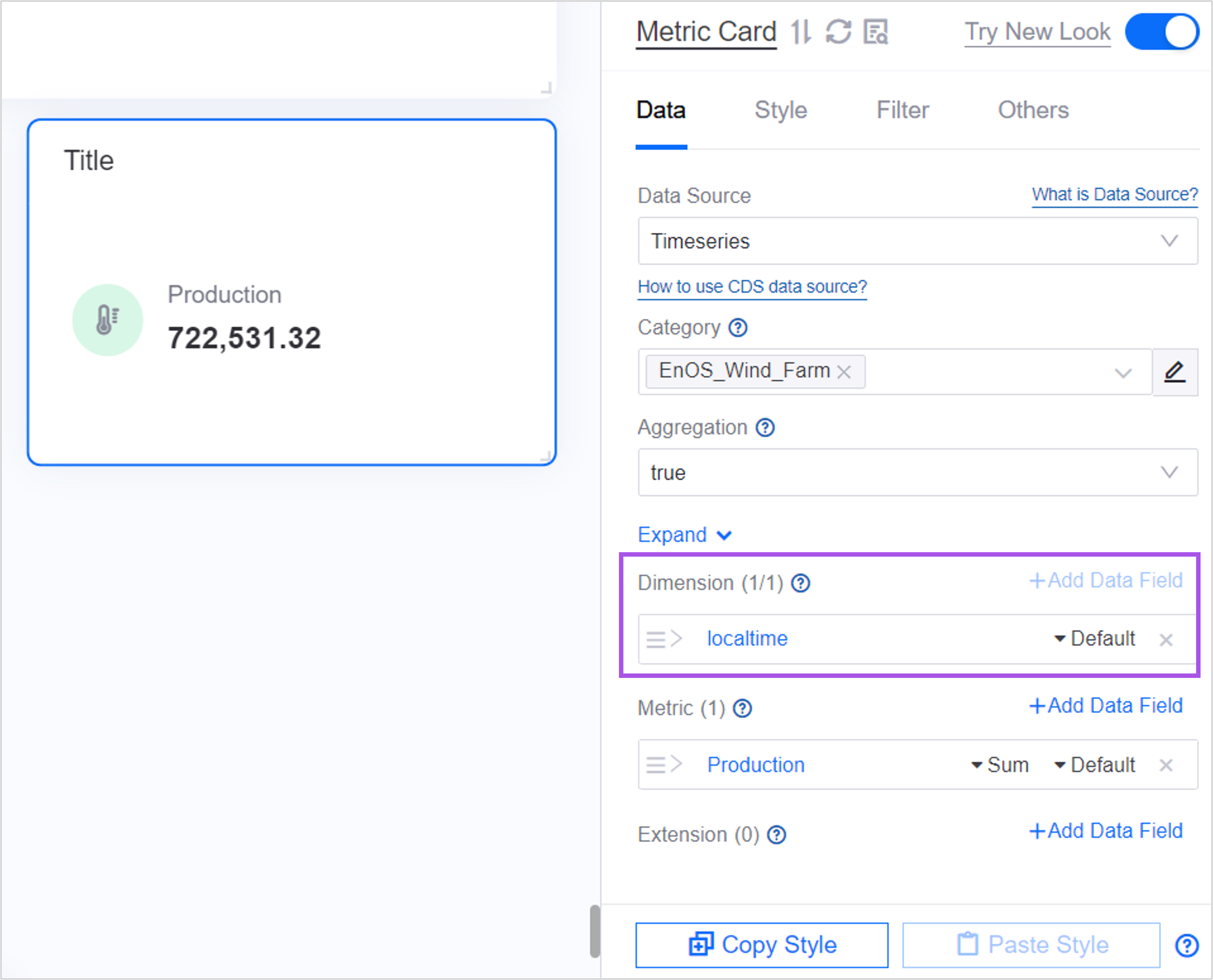The height and width of the screenshot is (980, 1213).
Task: Click the Aggregation help question icon
Action: (x=765, y=427)
